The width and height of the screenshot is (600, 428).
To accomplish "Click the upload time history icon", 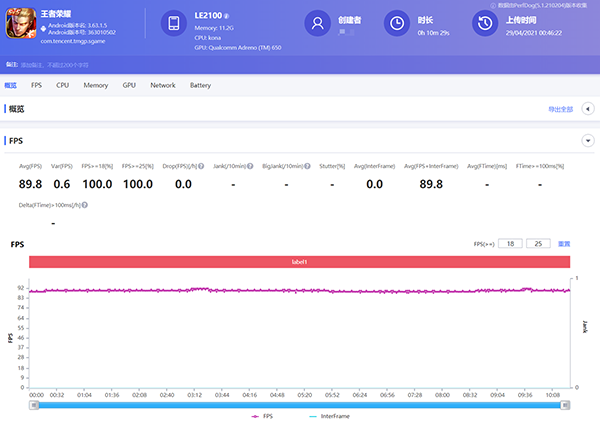I will click(484, 23).
